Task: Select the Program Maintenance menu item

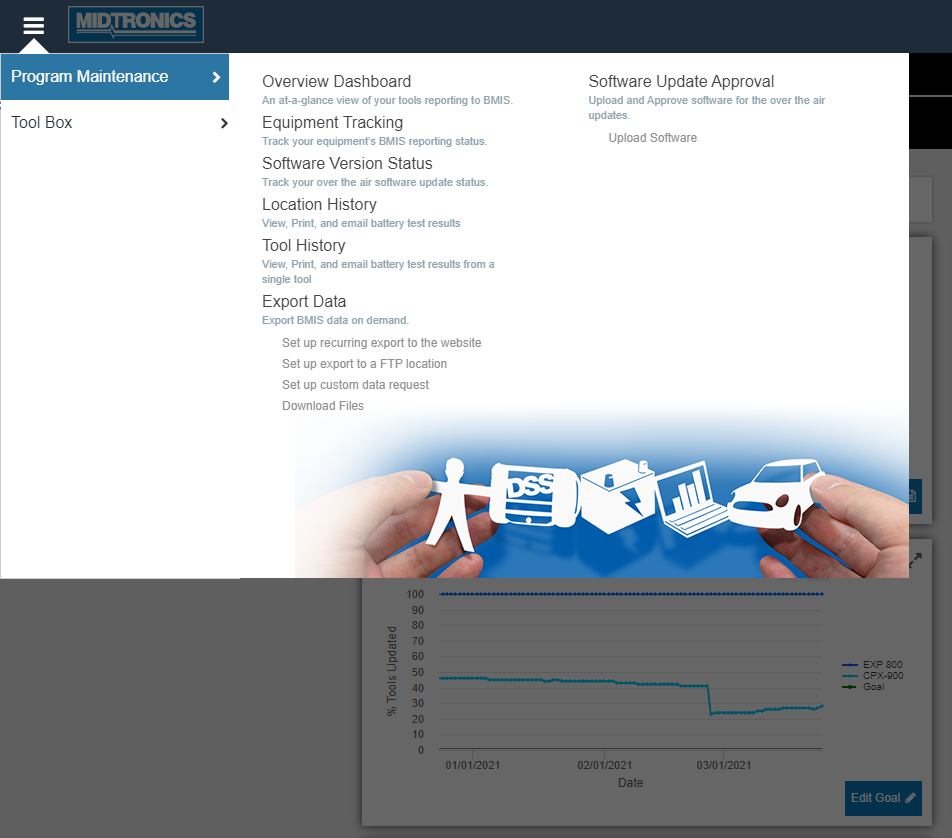Action: point(90,77)
